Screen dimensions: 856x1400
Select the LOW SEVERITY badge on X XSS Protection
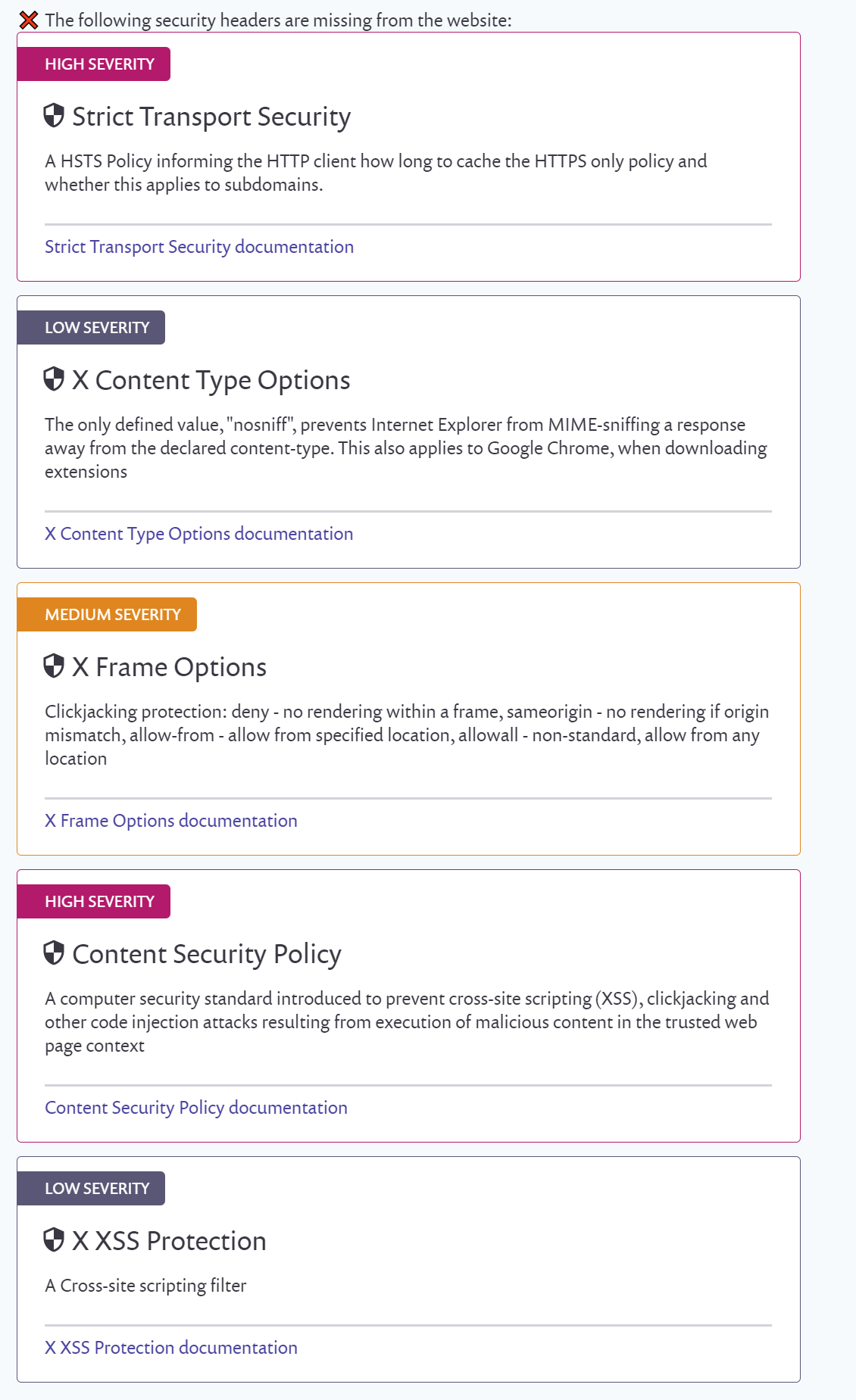(x=97, y=1188)
